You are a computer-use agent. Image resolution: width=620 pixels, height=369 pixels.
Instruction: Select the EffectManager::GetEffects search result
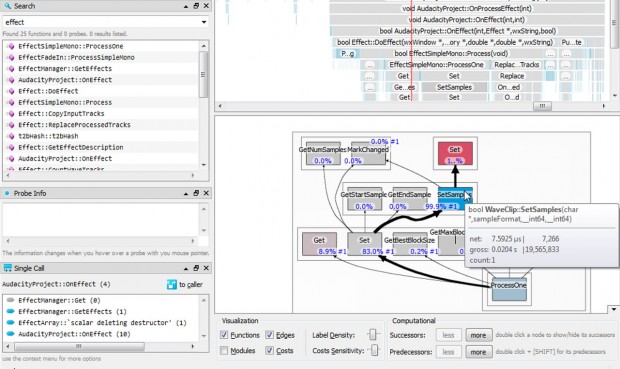click(x=65, y=69)
